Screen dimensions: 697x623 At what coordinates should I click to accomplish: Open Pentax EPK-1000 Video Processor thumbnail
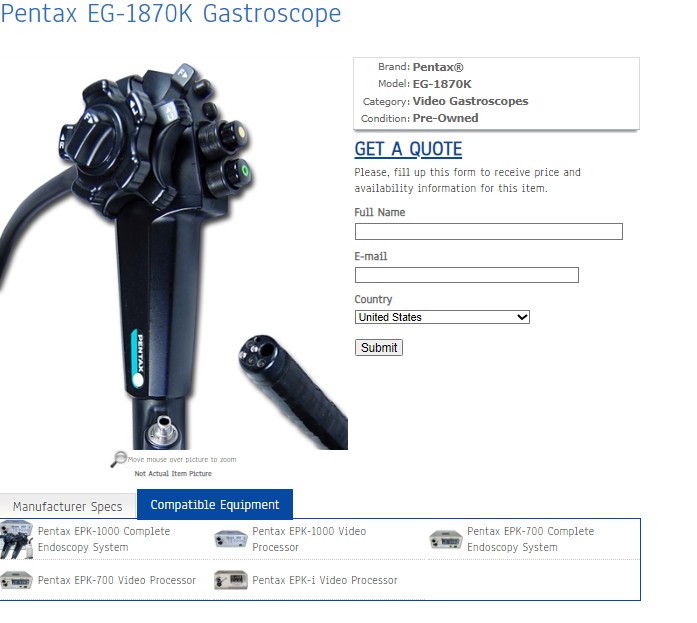click(230, 539)
